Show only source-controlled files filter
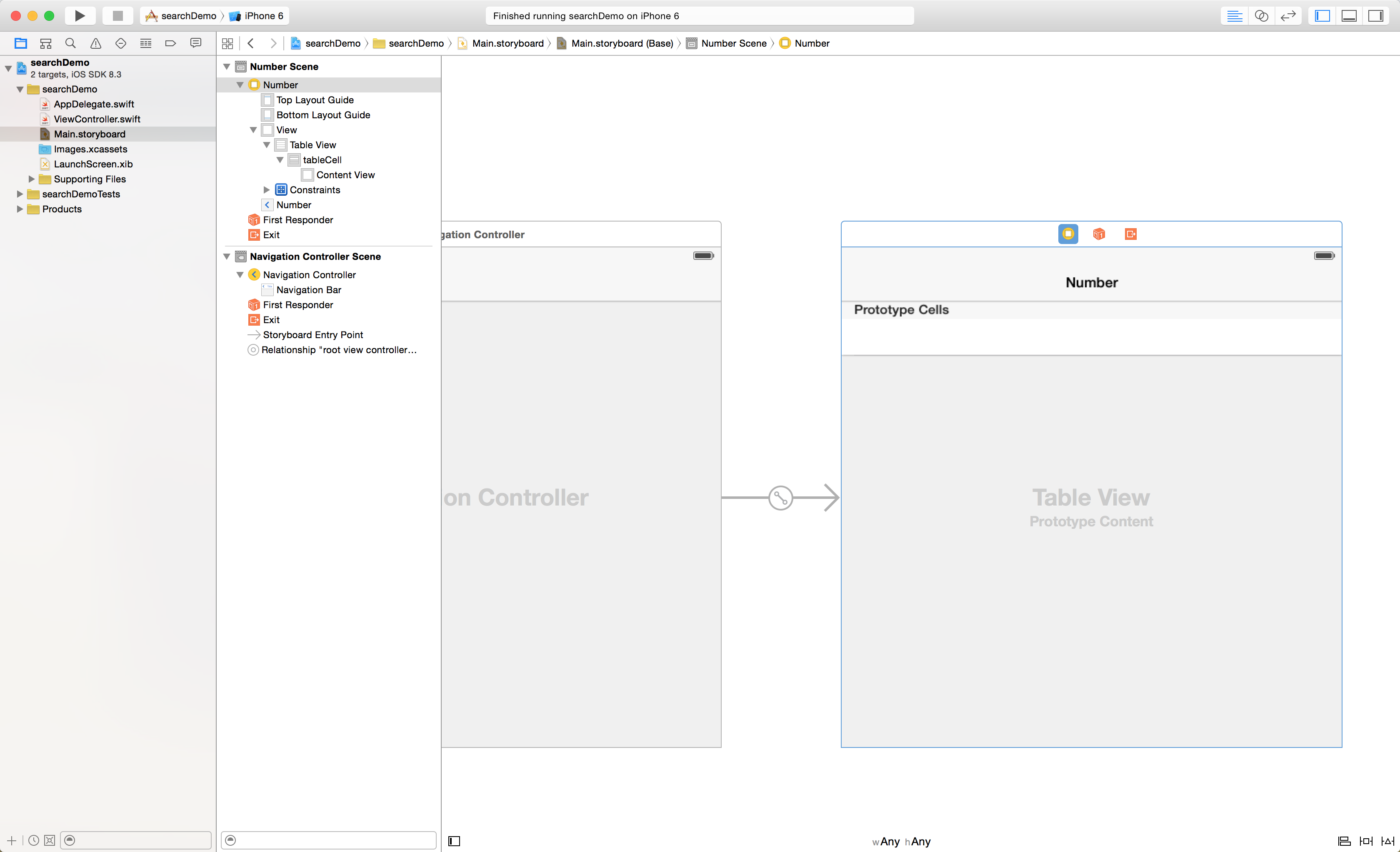 (50, 840)
